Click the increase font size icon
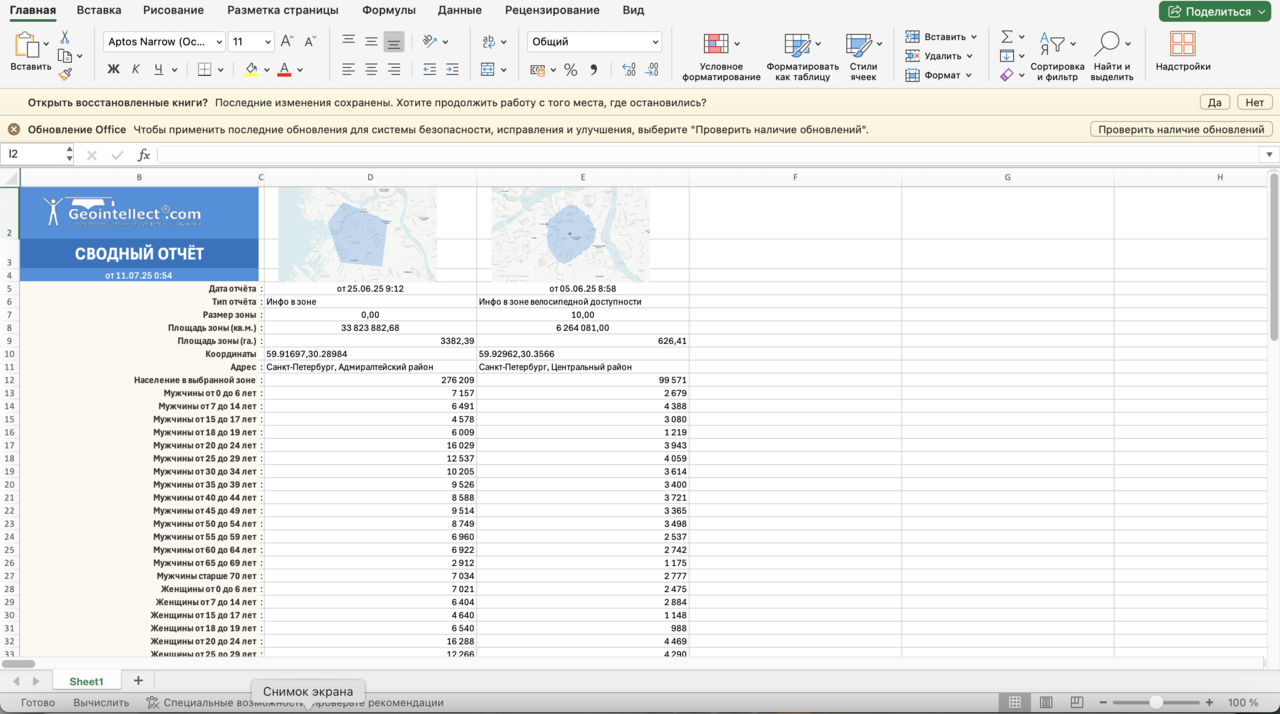This screenshot has width=1280, height=714. [x=287, y=42]
